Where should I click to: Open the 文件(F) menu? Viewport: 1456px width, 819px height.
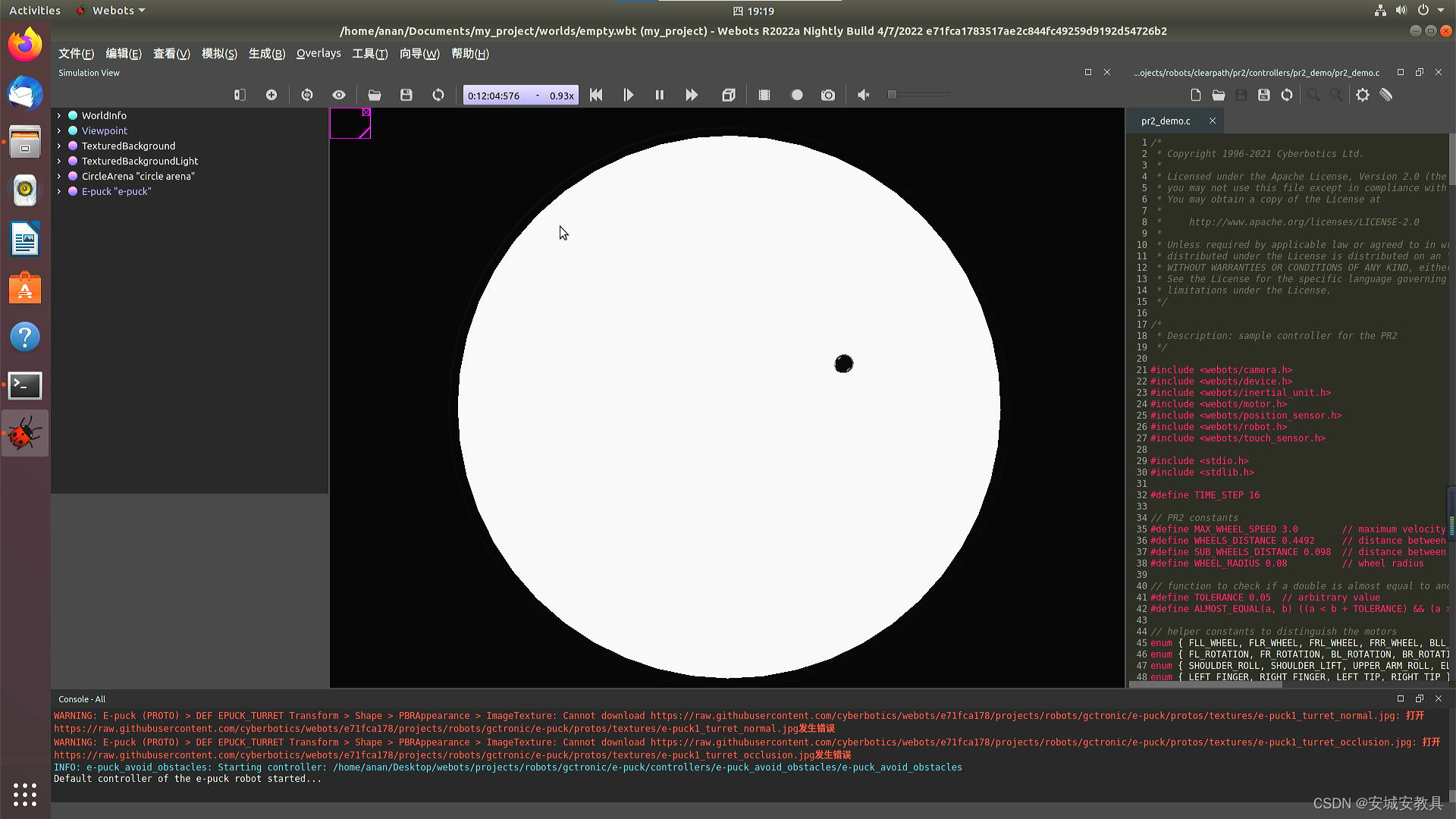76,54
